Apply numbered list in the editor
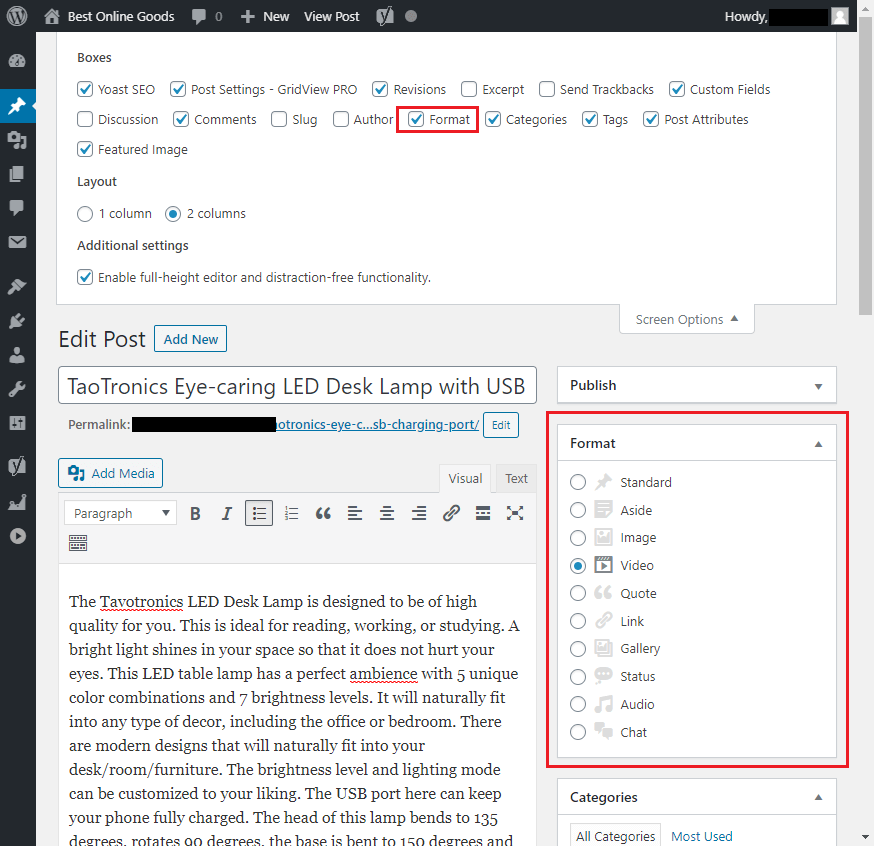Screen dimensions: 874x846 point(291,513)
